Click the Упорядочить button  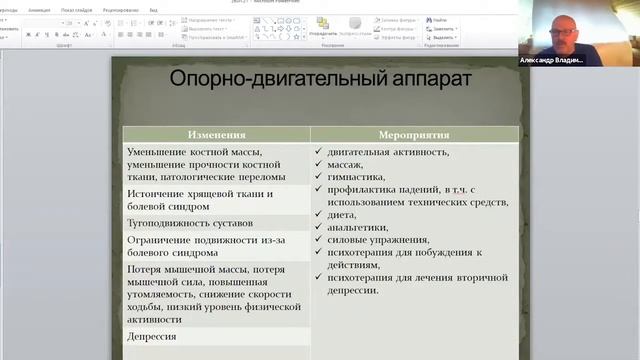(x=323, y=27)
